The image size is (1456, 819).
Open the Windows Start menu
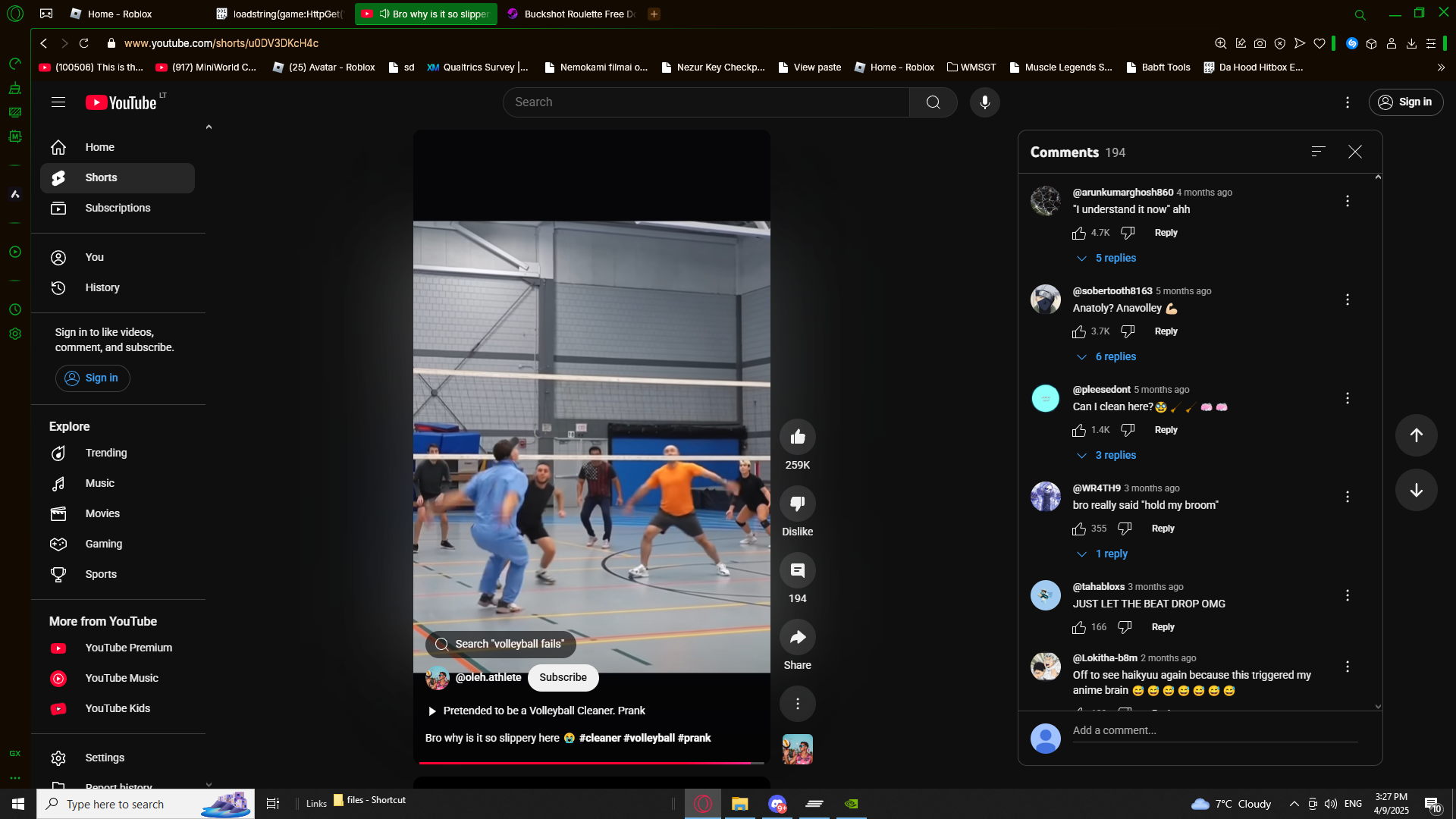18,804
